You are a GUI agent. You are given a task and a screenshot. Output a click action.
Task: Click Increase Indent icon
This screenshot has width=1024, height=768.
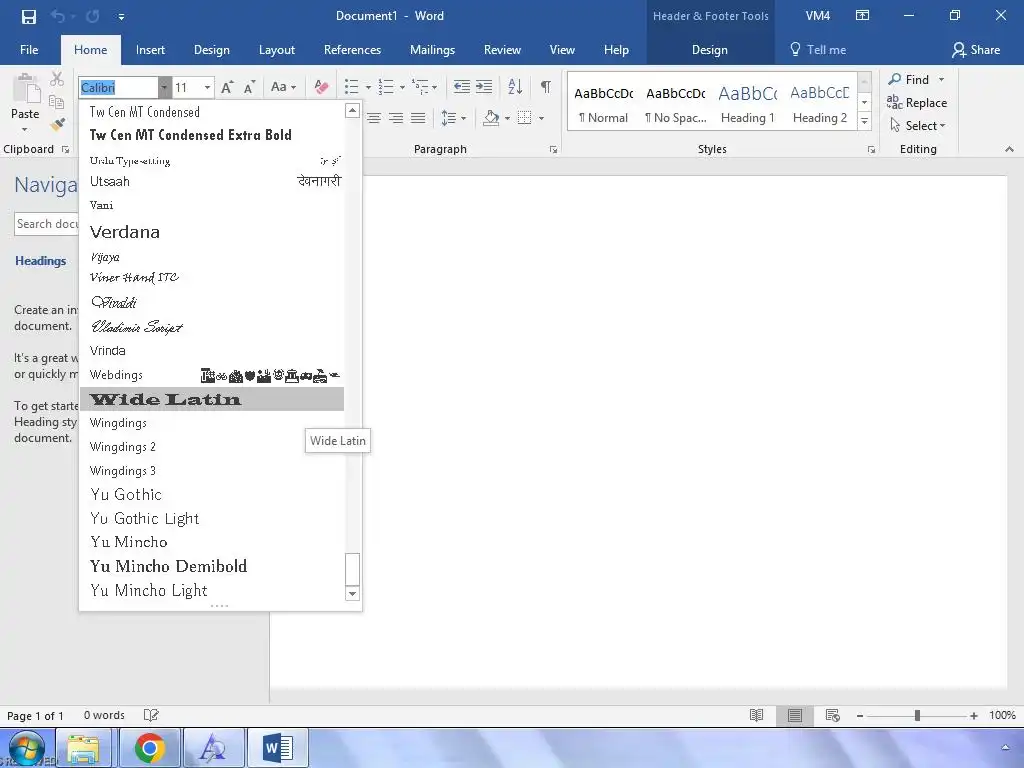click(x=484, y=87)
